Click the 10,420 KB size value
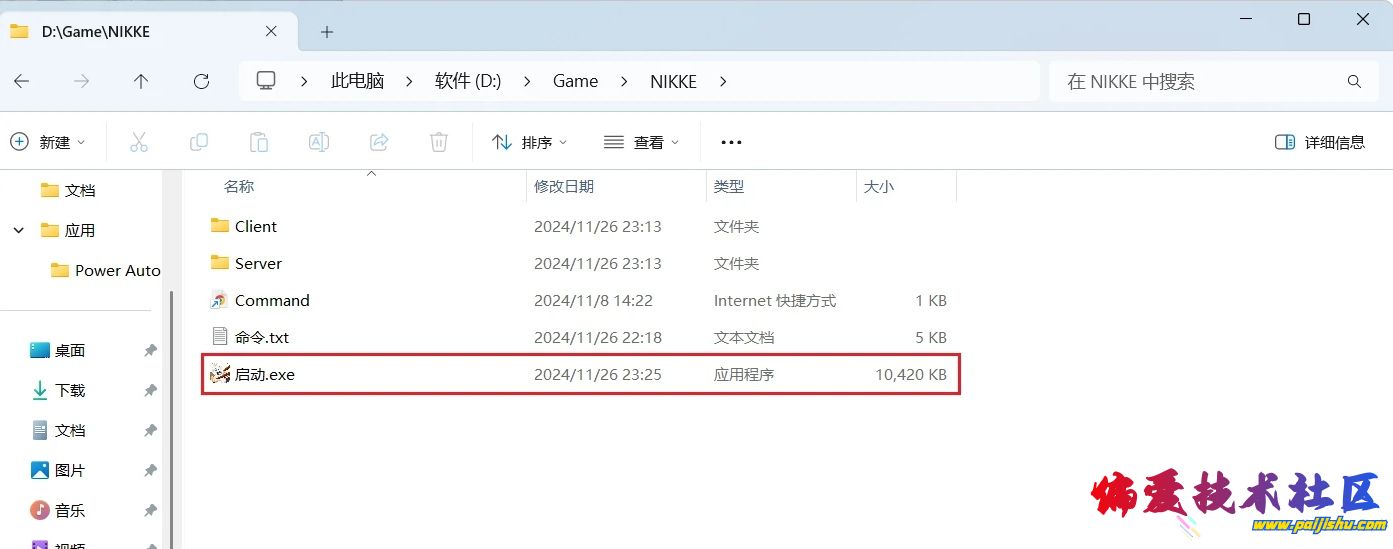Viewport: 1393px width, 549px height. point(911,374)
